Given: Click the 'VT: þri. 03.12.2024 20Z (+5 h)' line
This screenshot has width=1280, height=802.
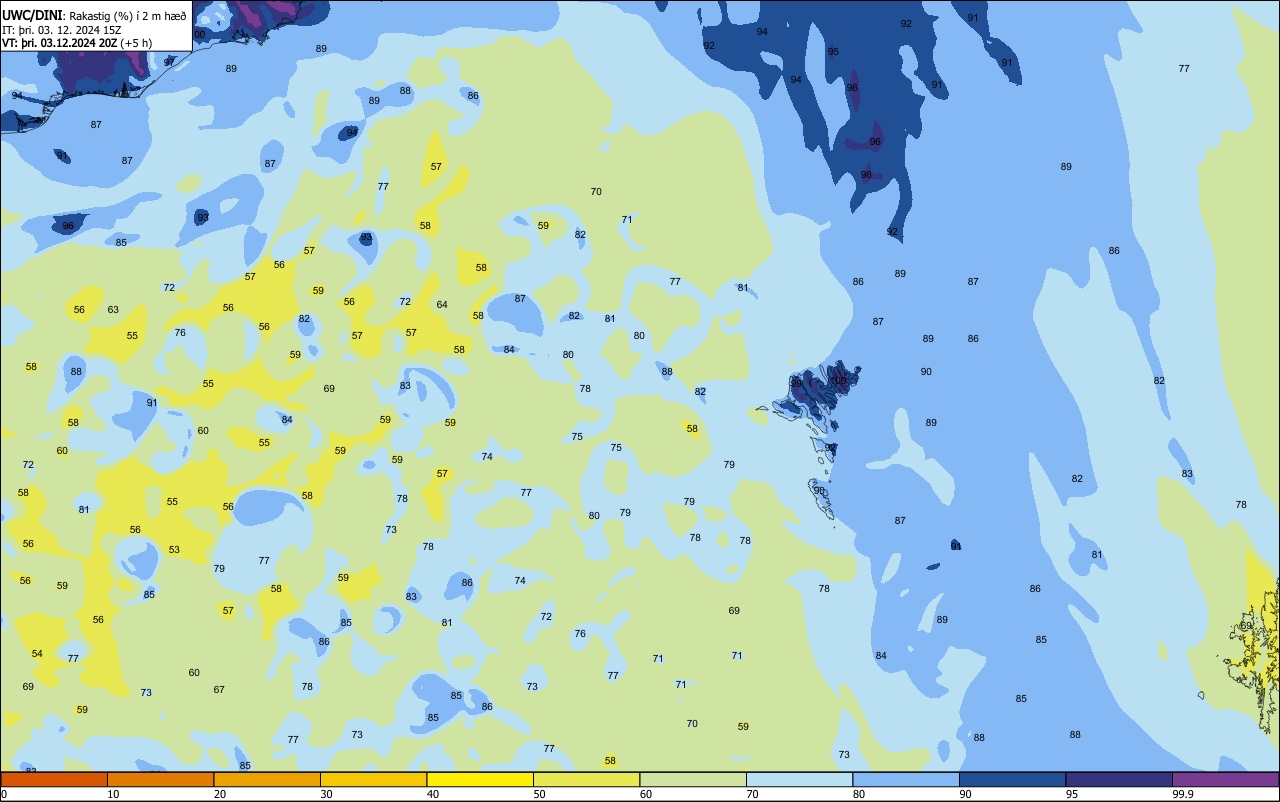Looking at the screenshot, I should pyautogui.click(x=77, y=43).
